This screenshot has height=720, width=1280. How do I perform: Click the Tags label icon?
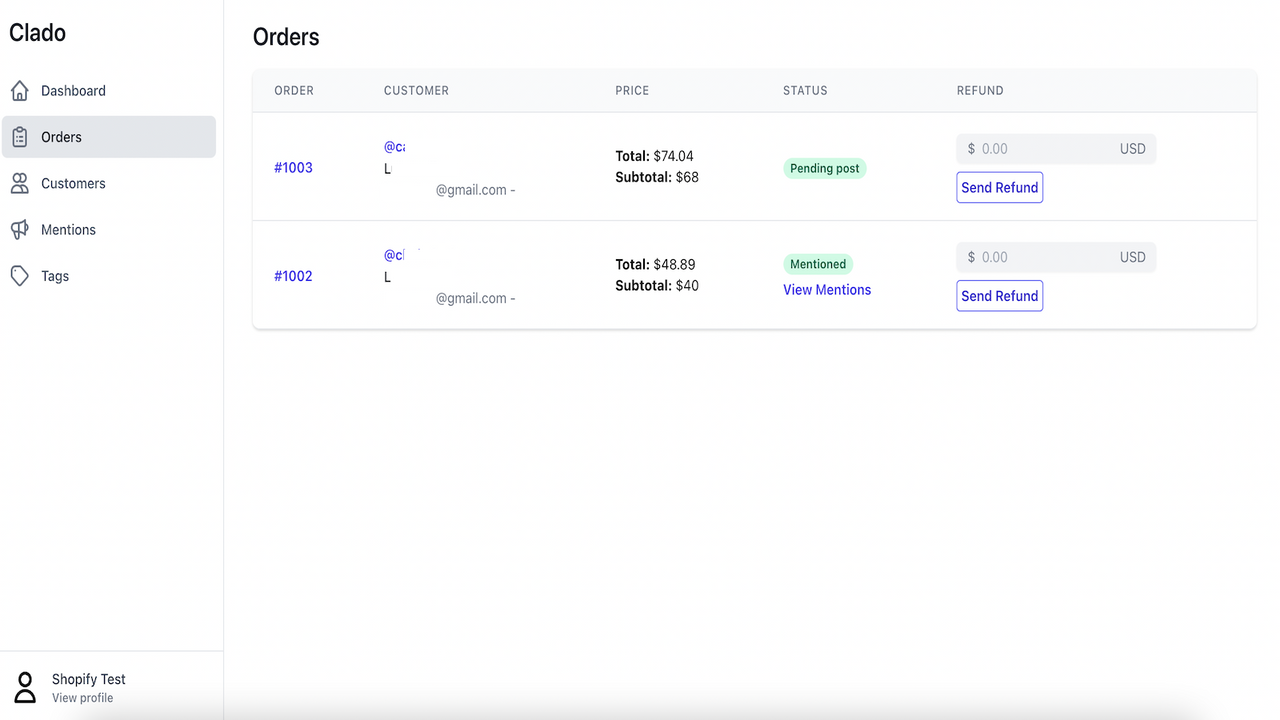tap(20, 276)
